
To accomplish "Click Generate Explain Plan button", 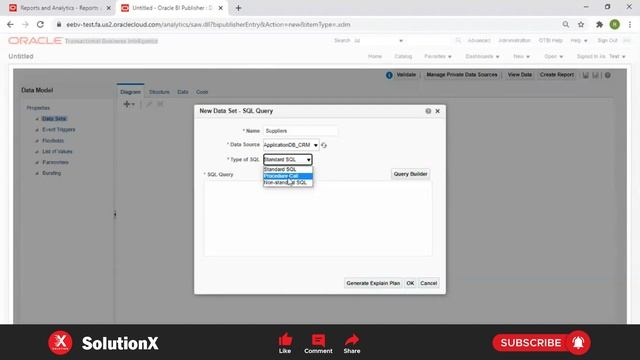I will point(373,283).
